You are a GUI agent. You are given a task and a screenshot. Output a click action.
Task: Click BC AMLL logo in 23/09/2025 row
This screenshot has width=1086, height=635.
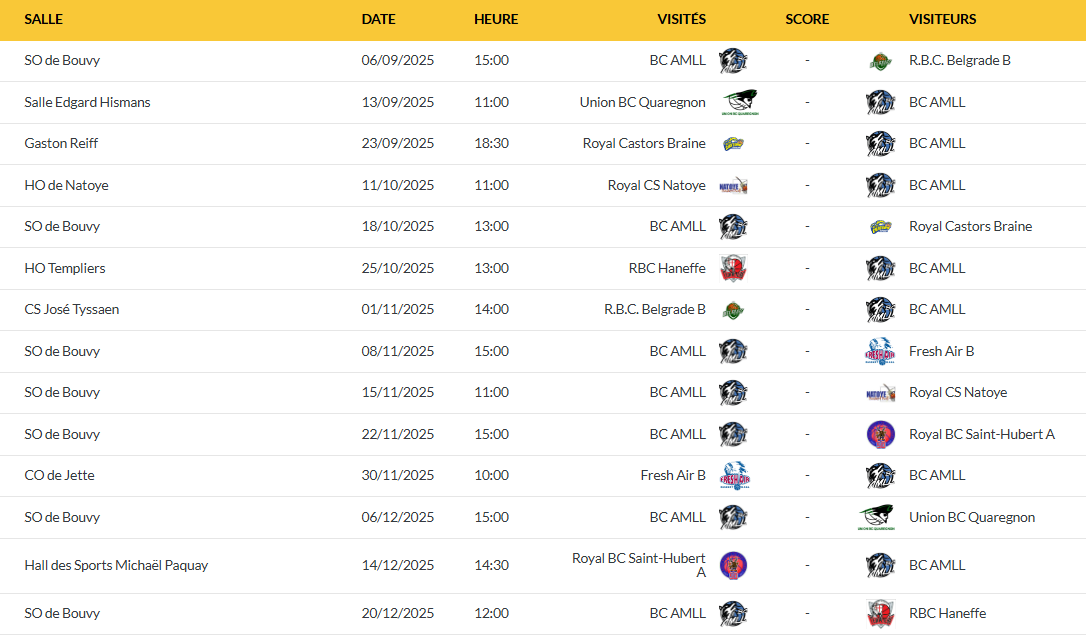tap(880, 144)
